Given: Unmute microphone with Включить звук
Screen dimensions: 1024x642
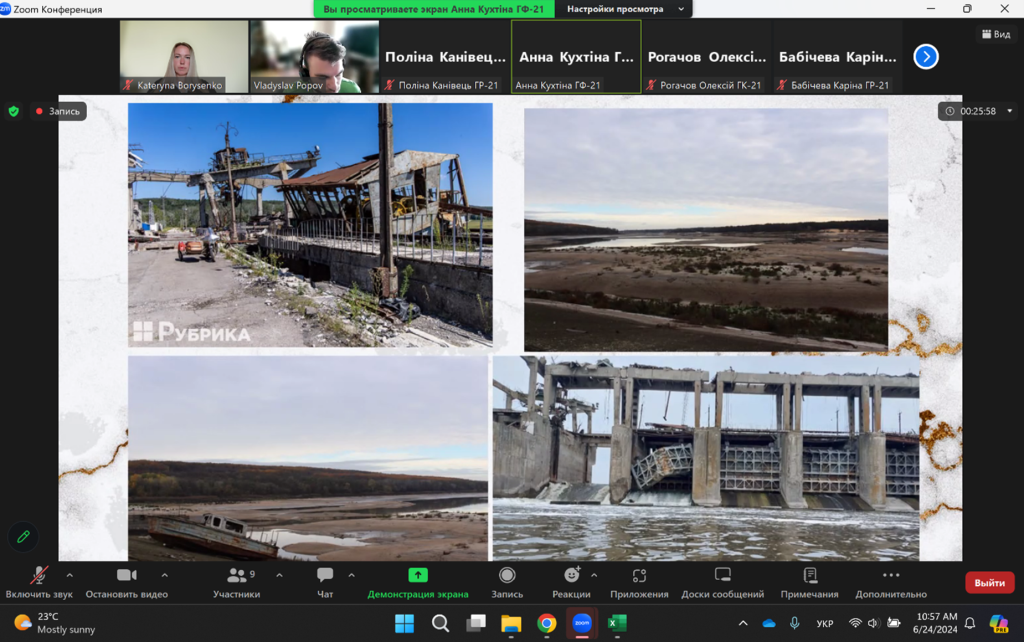Looking at the screenshot, I should (x=39, y=582).
